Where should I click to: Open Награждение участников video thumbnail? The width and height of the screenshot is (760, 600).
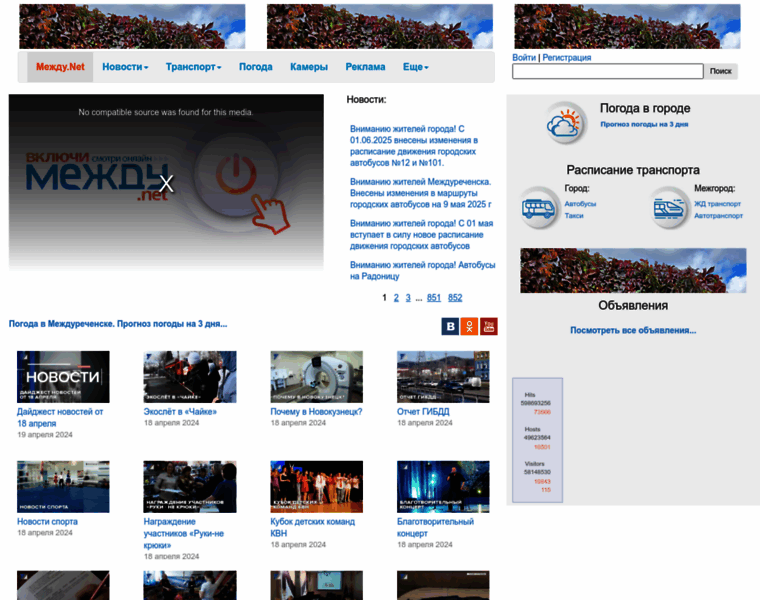tap(190, 487)
